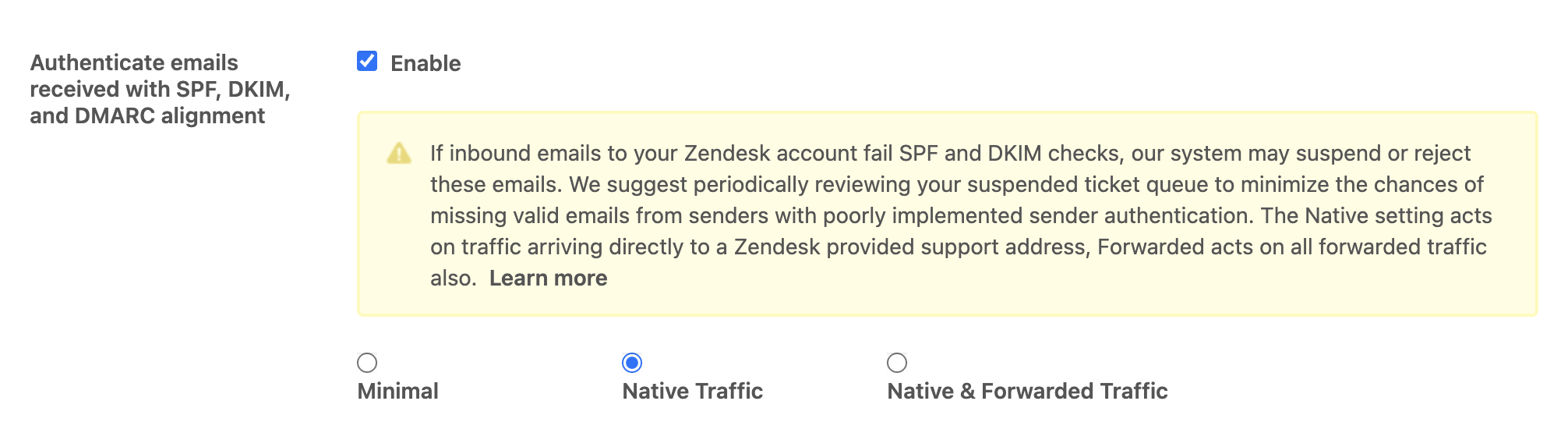Click the 'Authenticate emails' heading line

pos(134,62)
